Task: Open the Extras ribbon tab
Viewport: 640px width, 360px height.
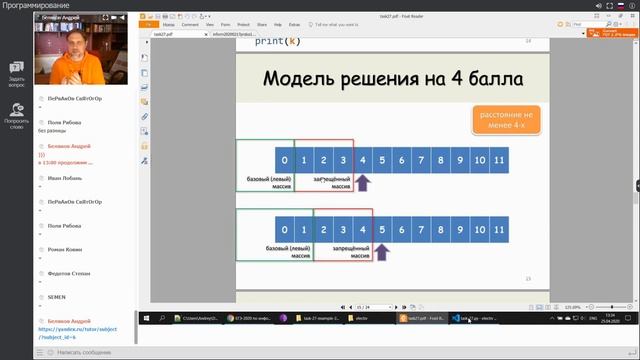Action: coord(294,24)
